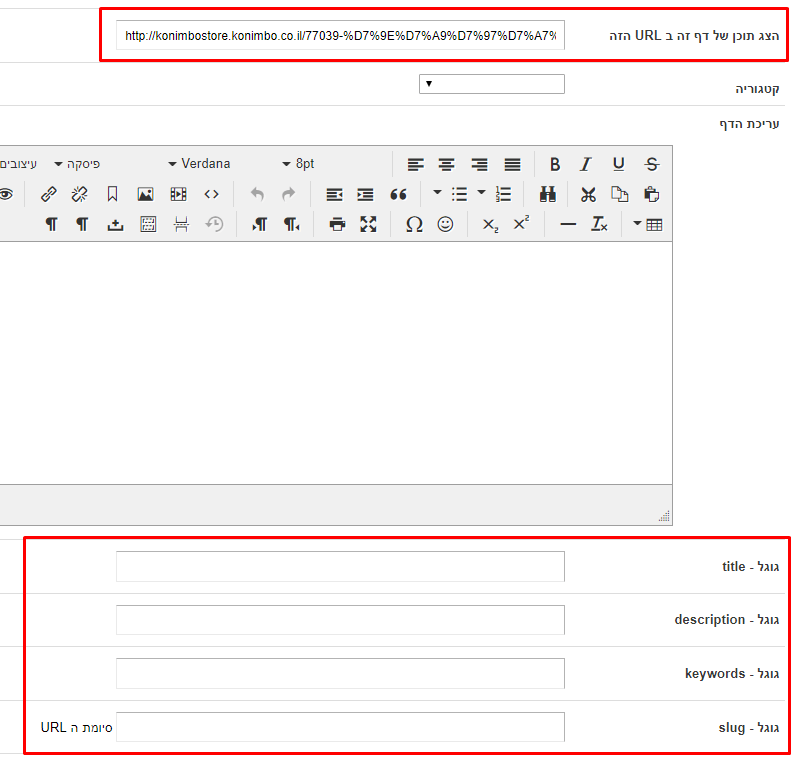Viewport: 811px width, 770px height.
Task: Click the Google title input field
Action: pos(340,567)
